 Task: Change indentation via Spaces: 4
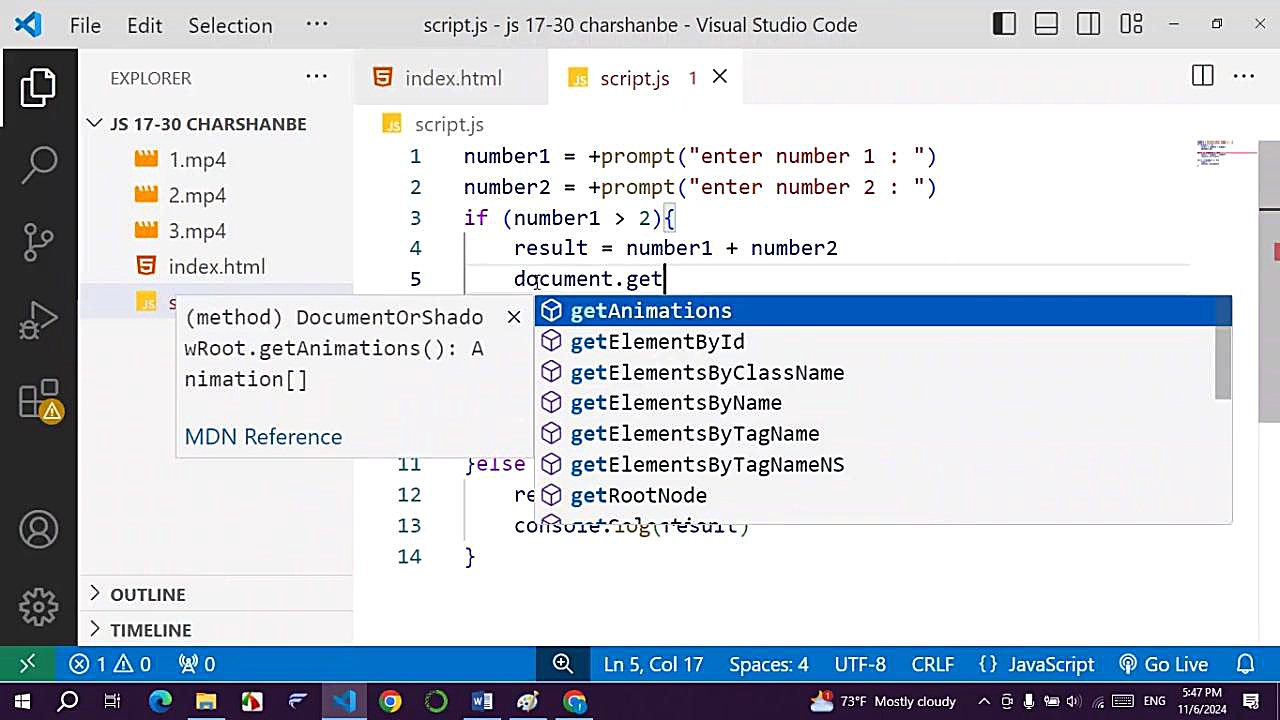pos(768,664)
